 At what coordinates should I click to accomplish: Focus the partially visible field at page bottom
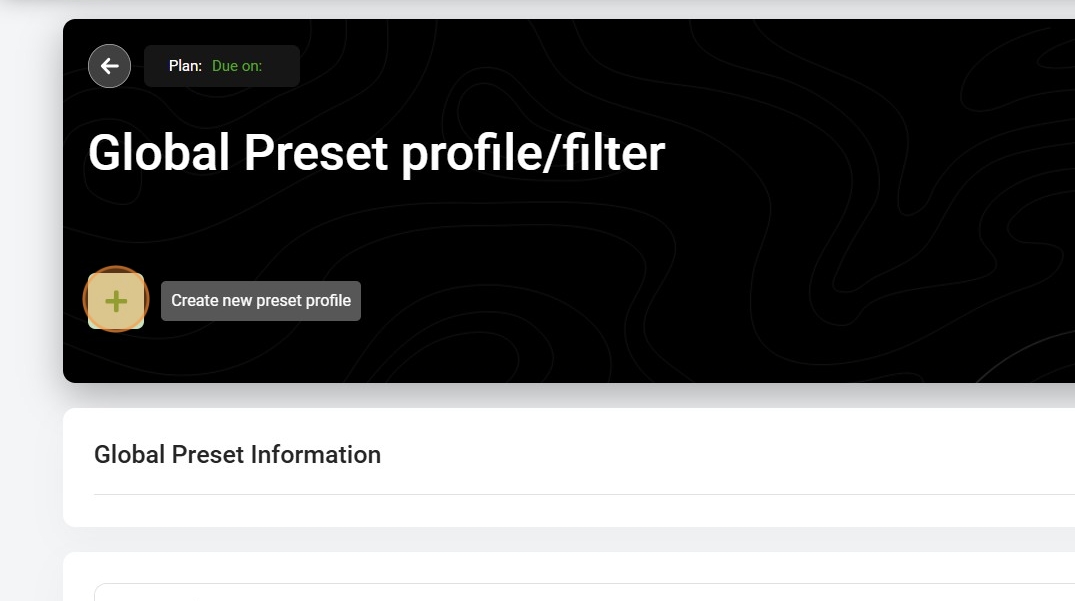(x=584, y=592)
